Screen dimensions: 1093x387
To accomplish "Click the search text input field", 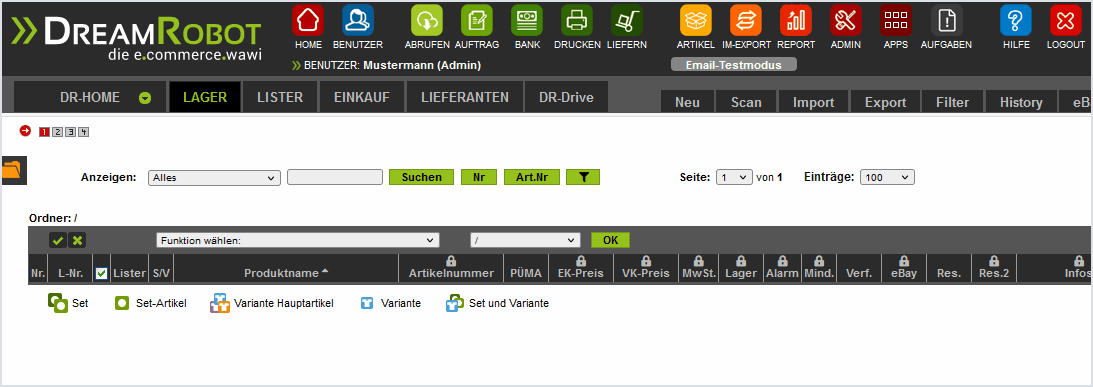I will (335, 177).
